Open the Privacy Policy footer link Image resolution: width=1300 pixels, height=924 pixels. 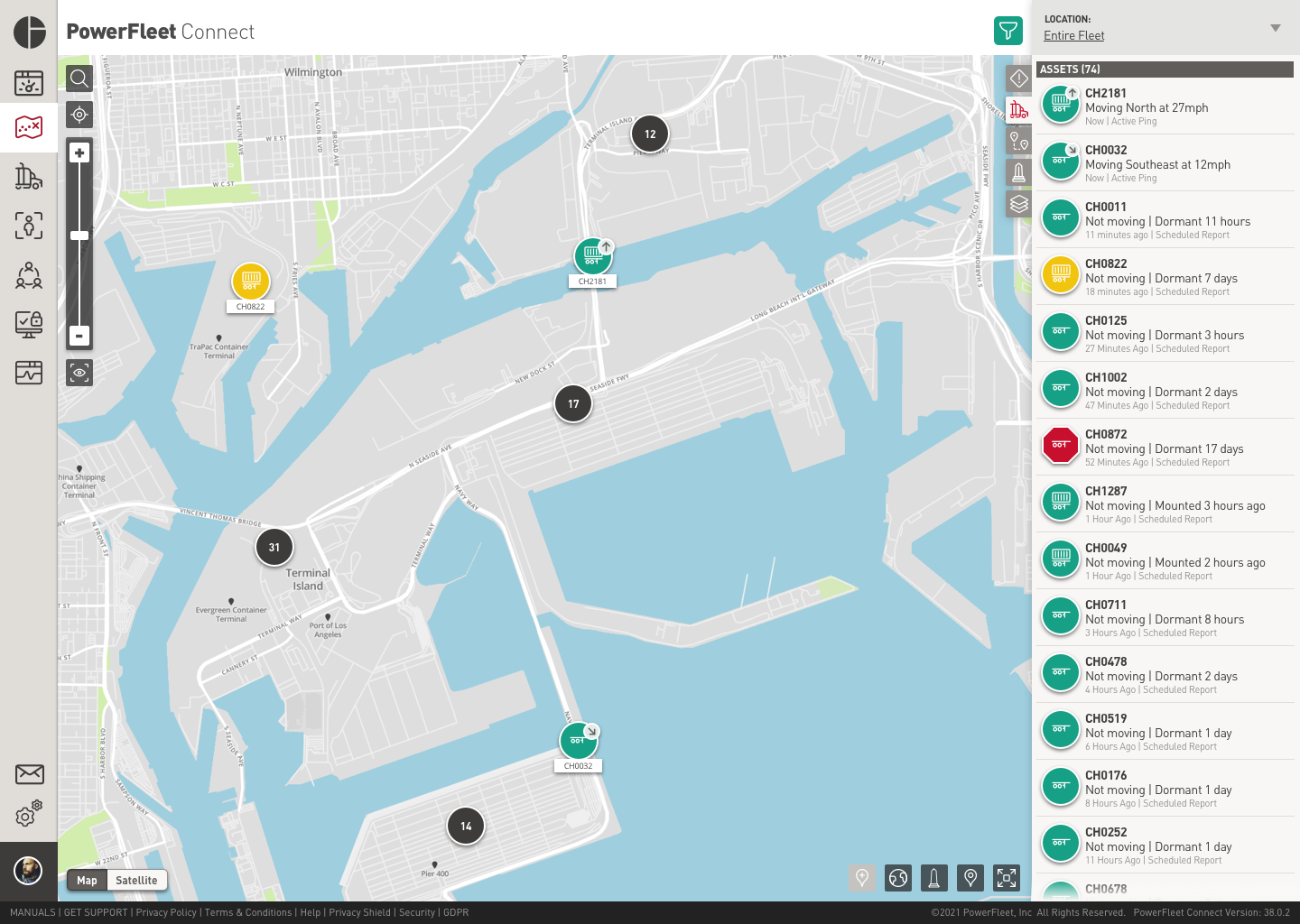click(166, 912)
